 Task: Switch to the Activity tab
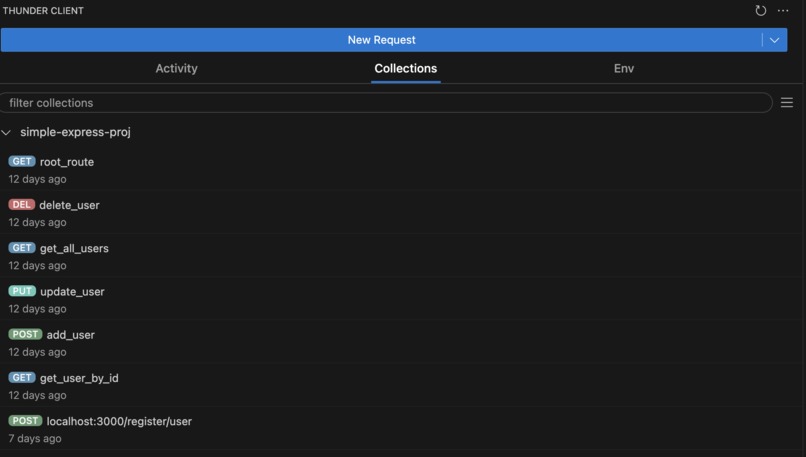click(176, 68)
